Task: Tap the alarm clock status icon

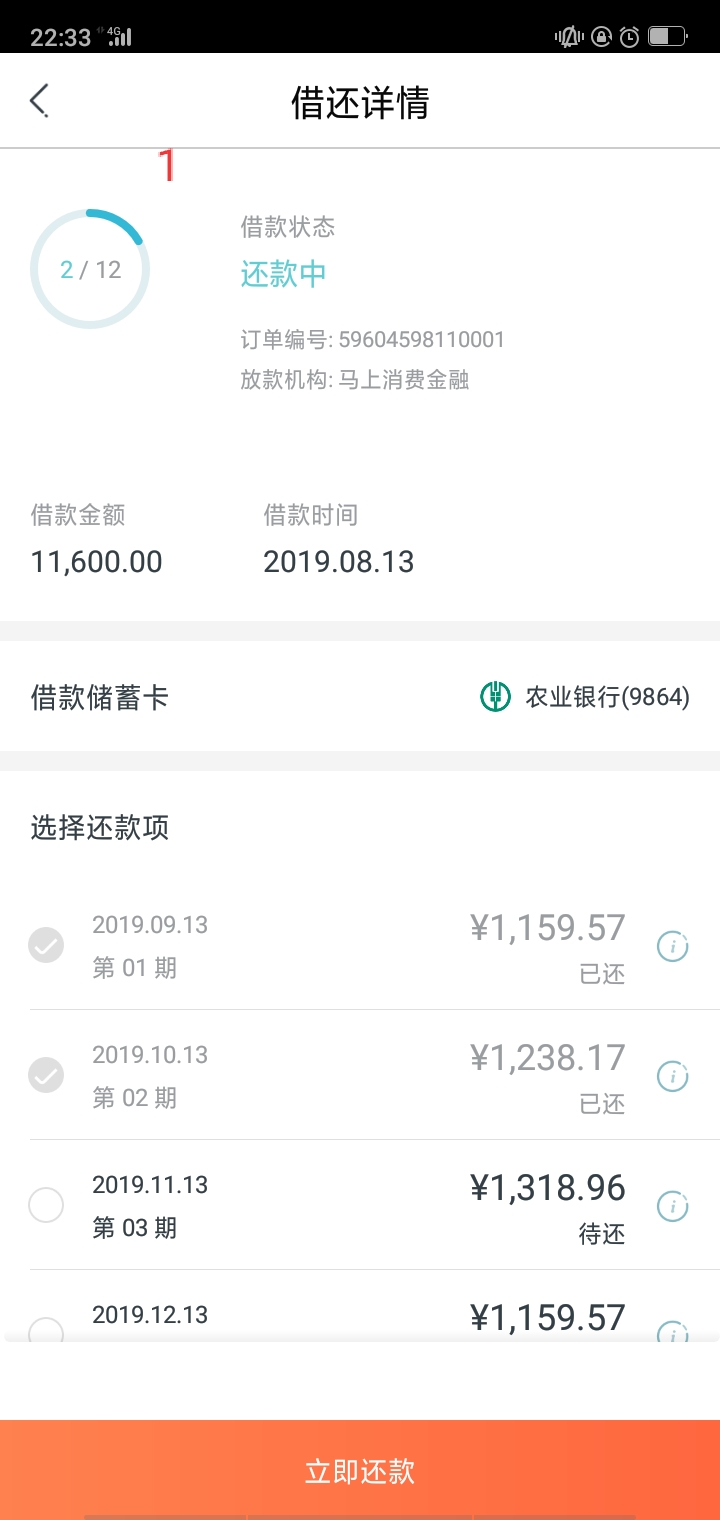Action: pos(629,37)
